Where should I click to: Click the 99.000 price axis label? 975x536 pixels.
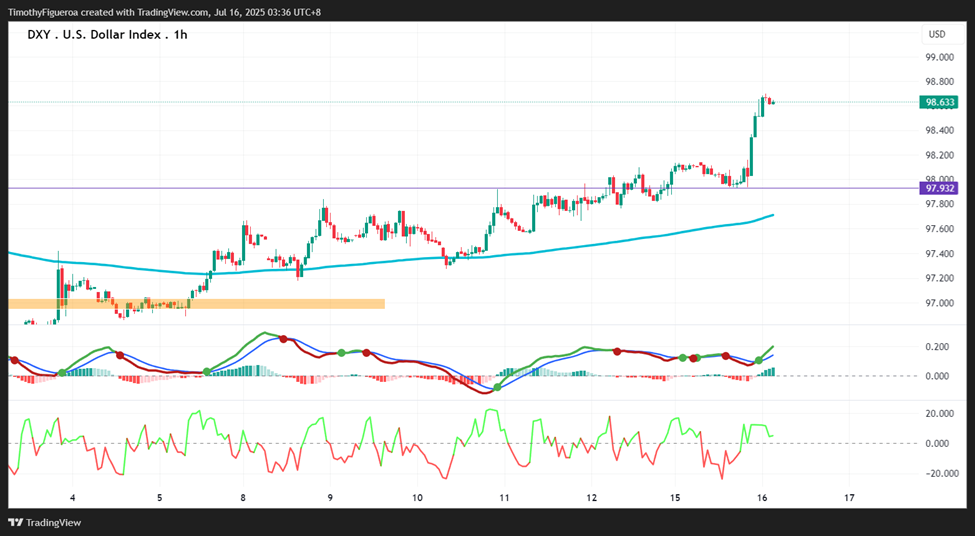pyautogui.click(x=940, y=57)
